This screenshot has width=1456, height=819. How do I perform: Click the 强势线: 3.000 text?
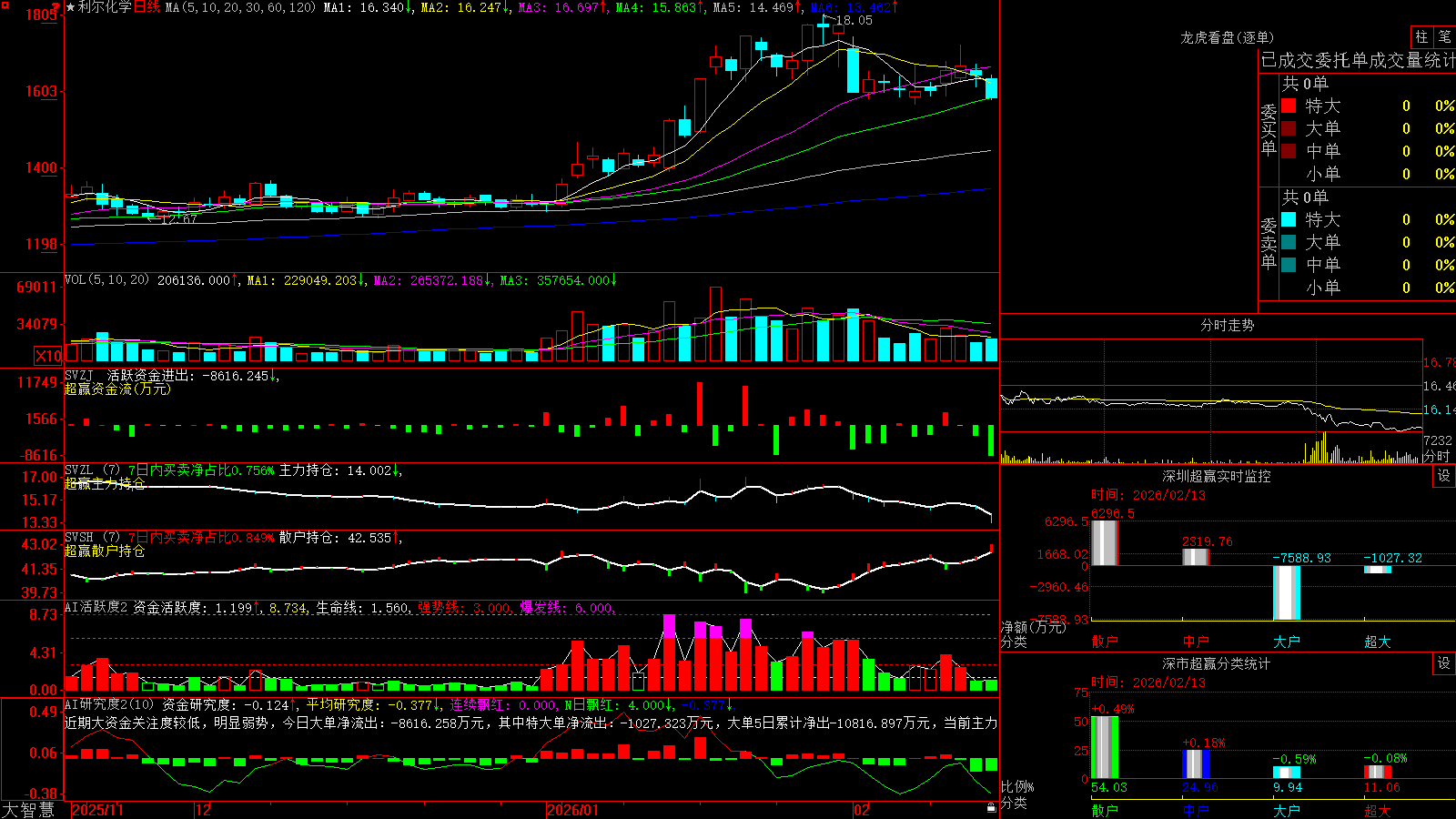[x=464, y=607]
